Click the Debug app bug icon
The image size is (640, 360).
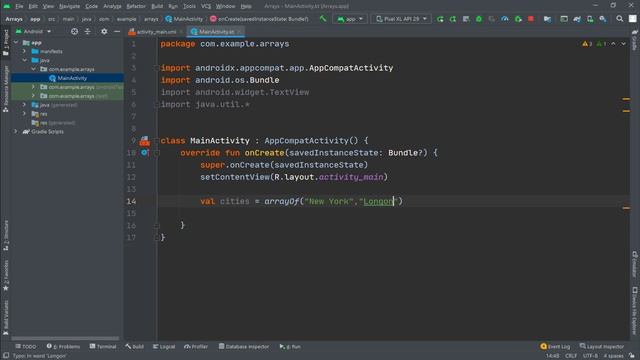479,19
